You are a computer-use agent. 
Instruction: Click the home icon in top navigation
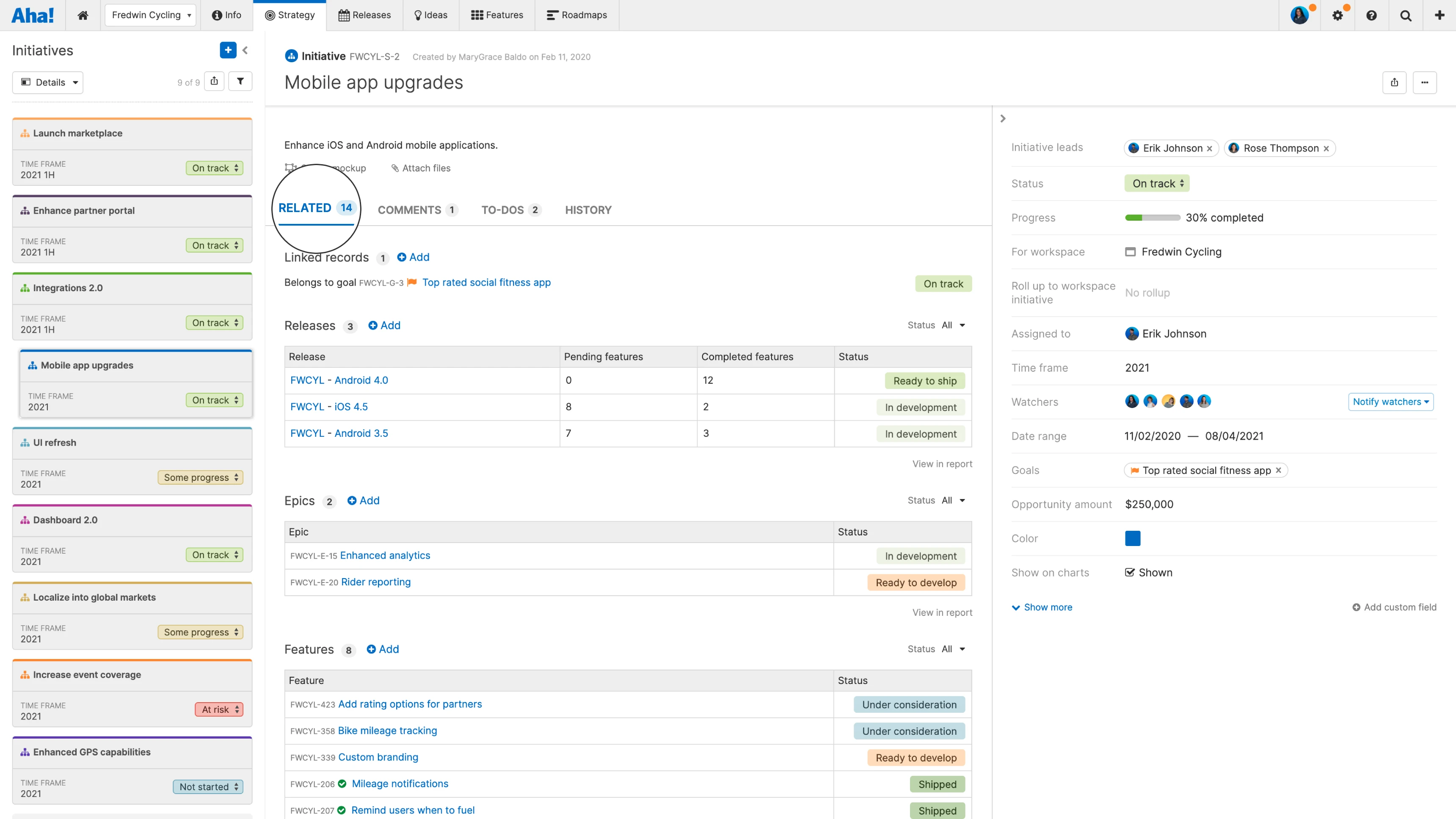(x=83, y=15)
